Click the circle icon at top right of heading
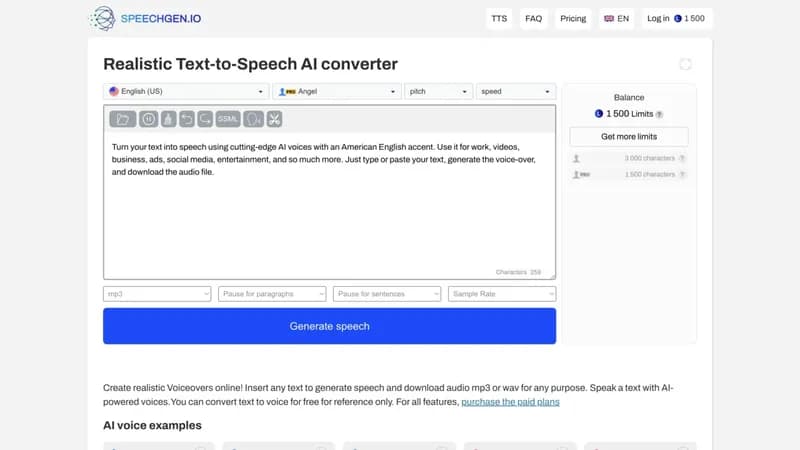This screenshot has height=450, width=800. tap(685, 64)
